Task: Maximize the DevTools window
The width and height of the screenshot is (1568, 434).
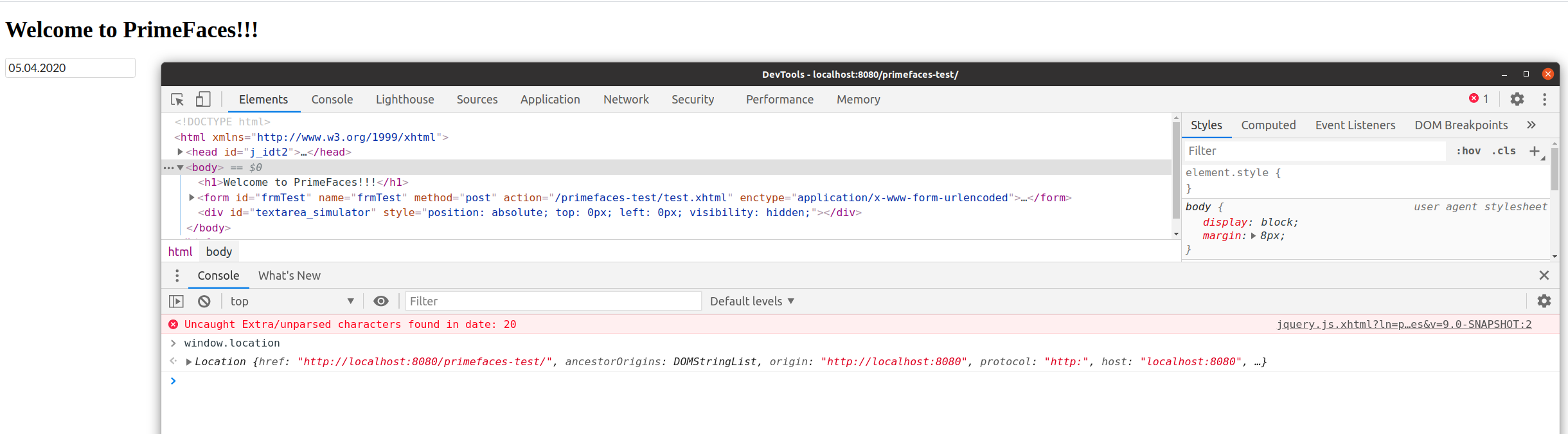Action: [x=1526, y=75]
